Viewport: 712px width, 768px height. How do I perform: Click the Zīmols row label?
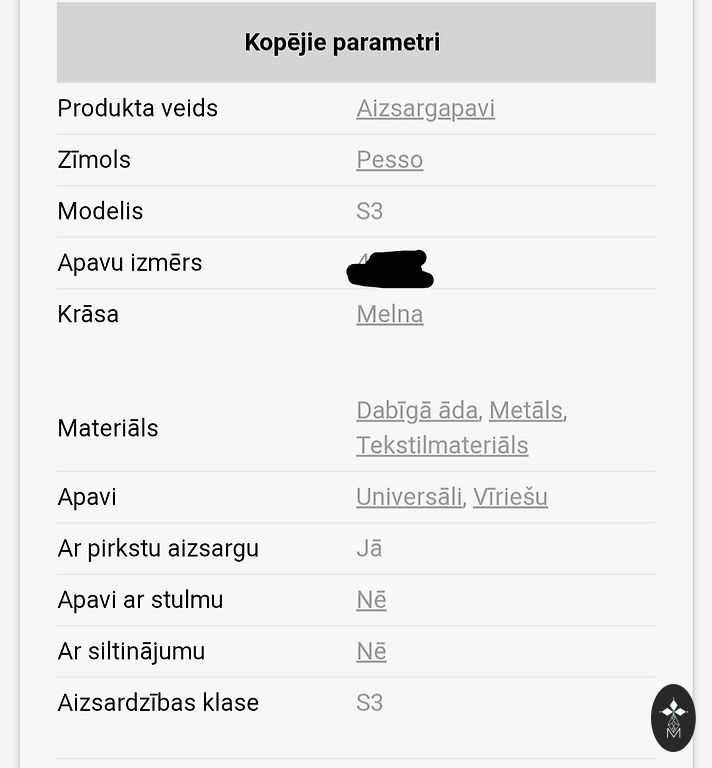[94, 160]
